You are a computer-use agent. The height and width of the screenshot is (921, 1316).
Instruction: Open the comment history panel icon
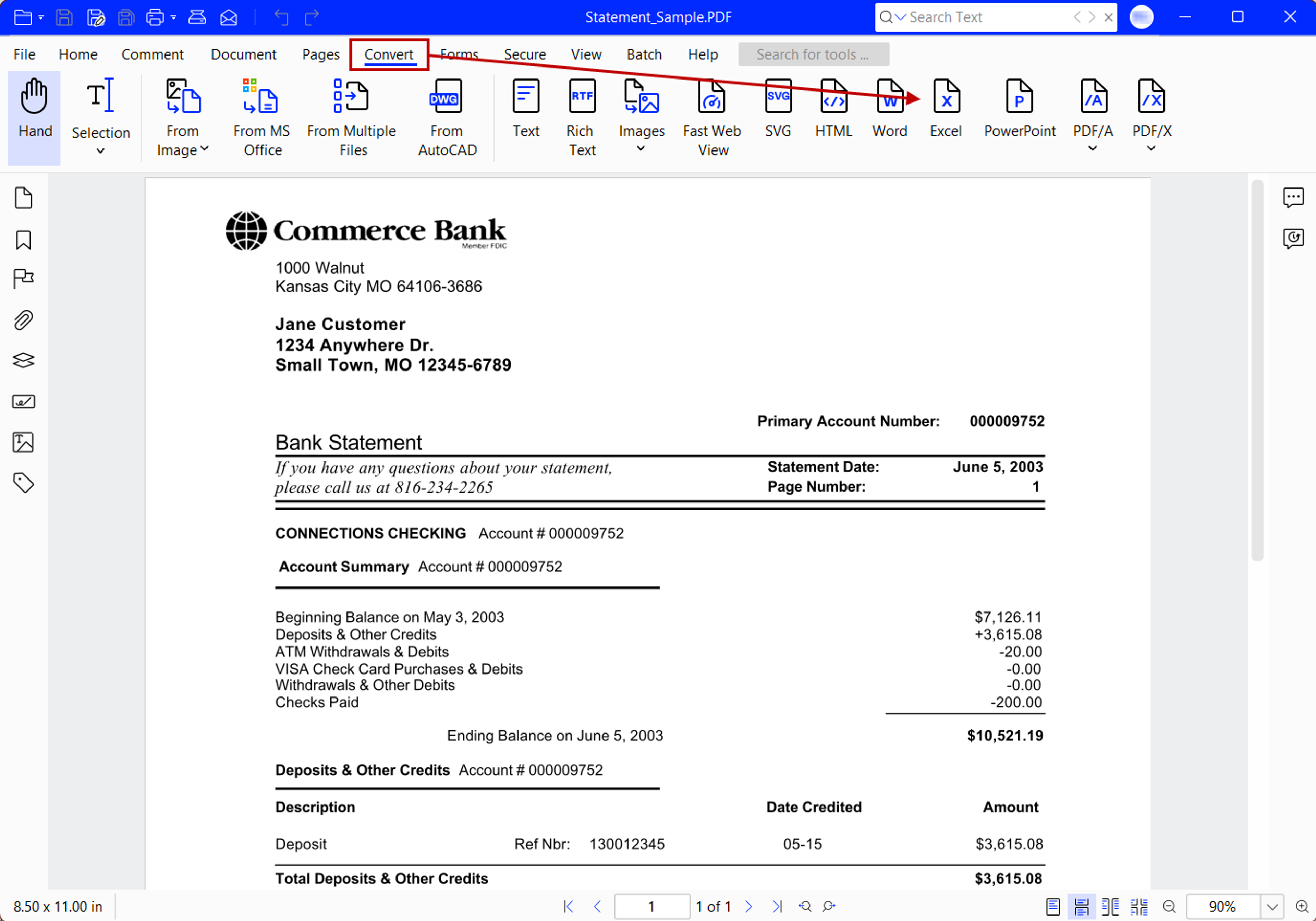click(1293, 238)
